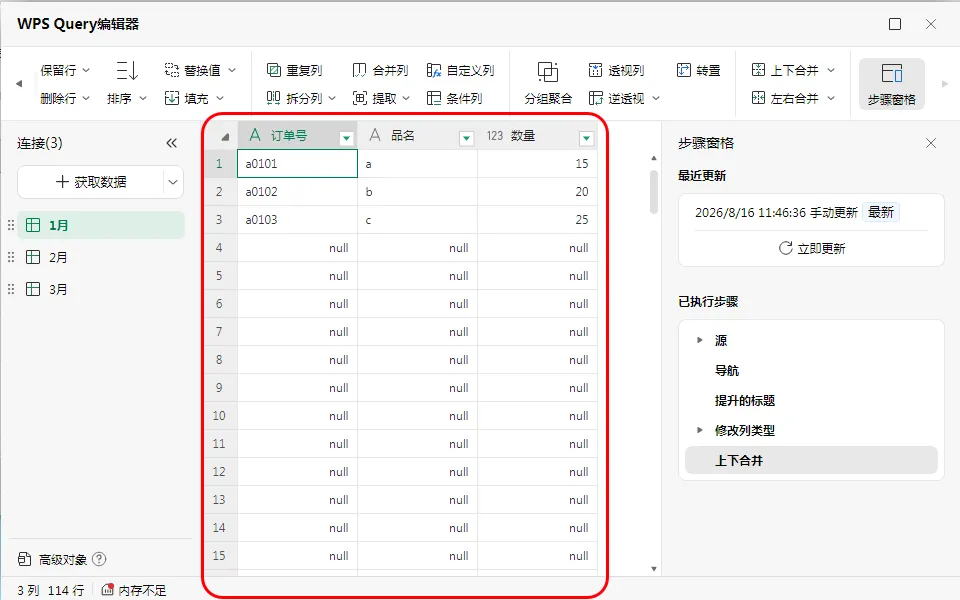Click the 获取数据 button

pos(91,182)
